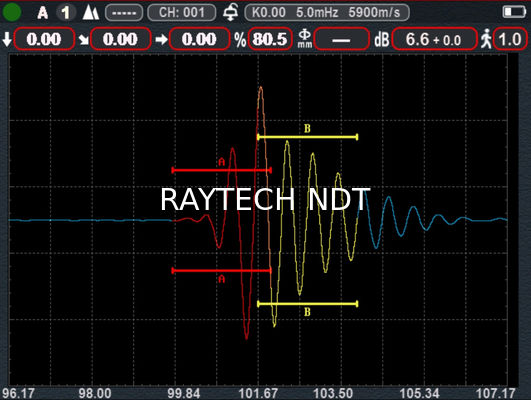Click the 101.67 axis range label
This screenshot has height=400, width=531.
(258, 394)
